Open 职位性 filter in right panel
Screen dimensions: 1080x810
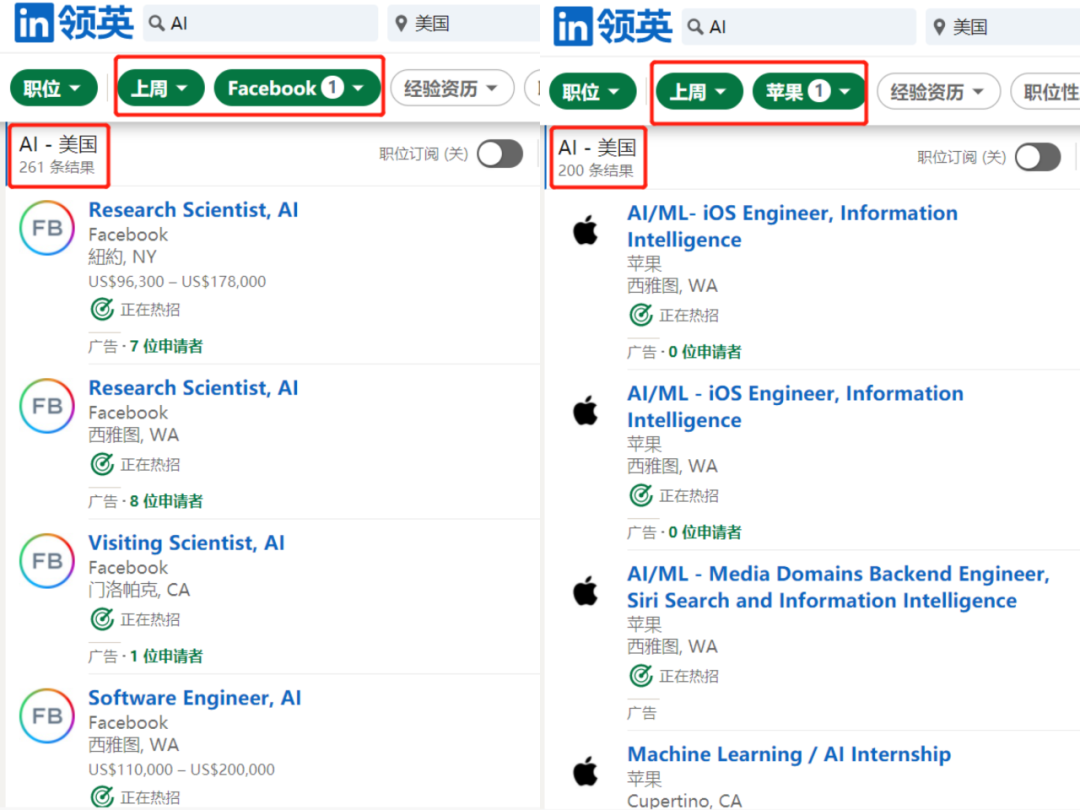[x=1046, y=92]
